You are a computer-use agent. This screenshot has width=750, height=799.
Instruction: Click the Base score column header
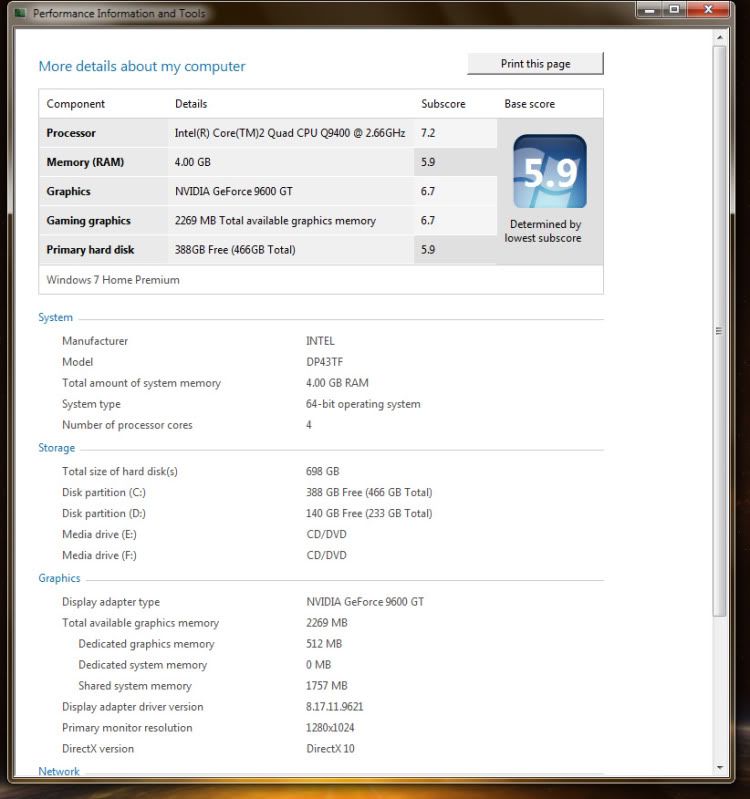tap(529, 104)
